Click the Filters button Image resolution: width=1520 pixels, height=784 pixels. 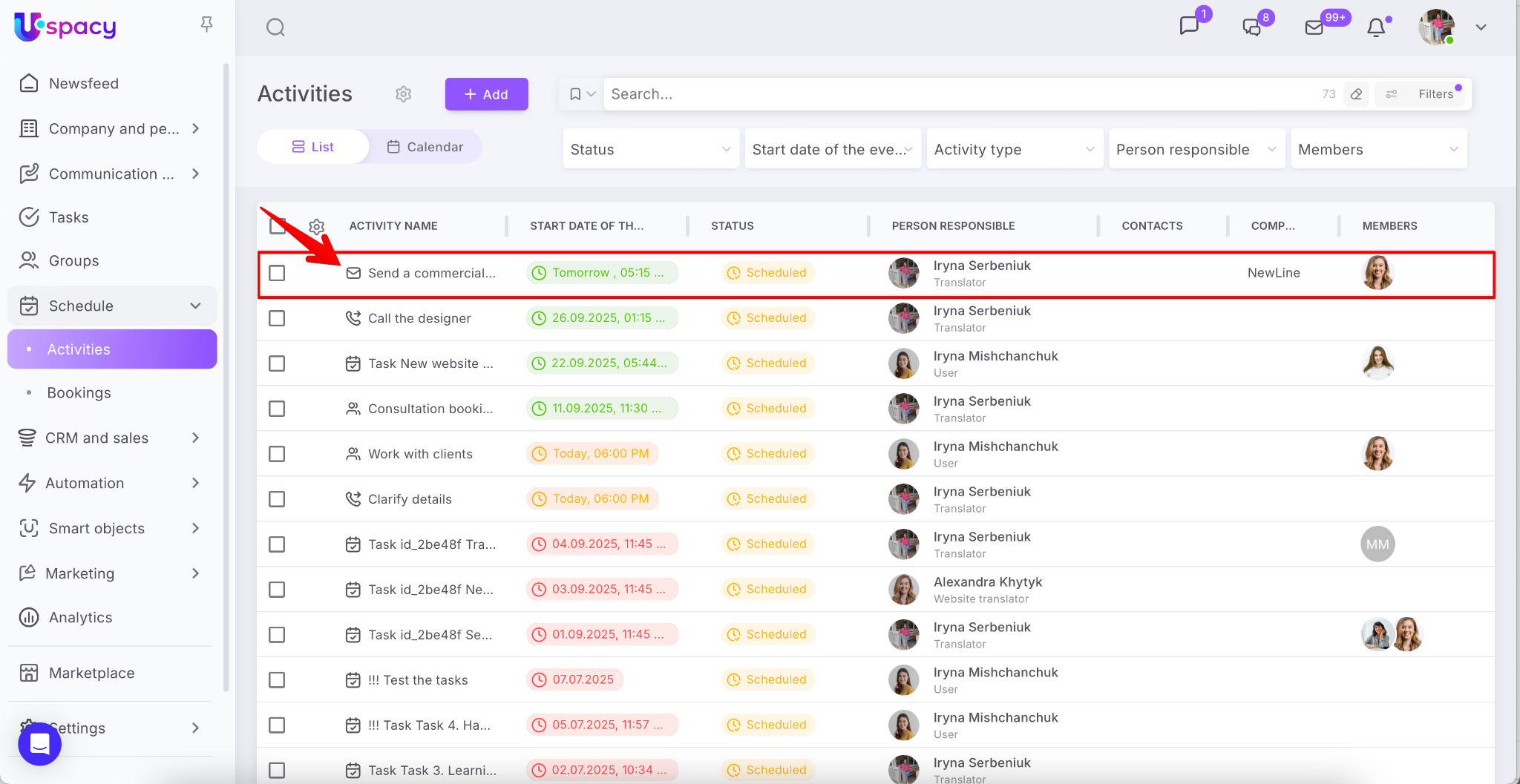[1424, 94]
